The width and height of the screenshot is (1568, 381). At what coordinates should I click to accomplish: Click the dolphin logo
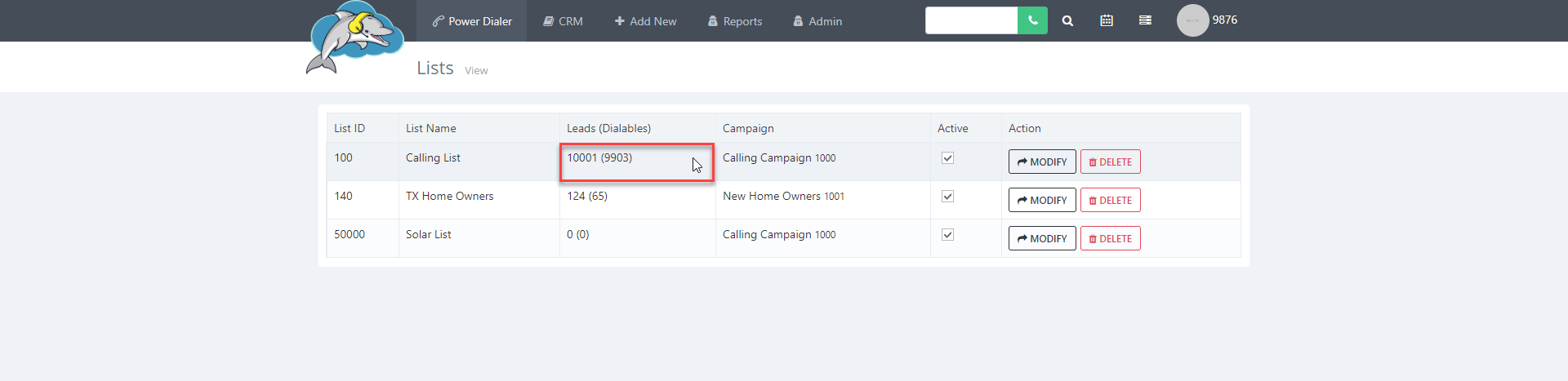[355, 38]
